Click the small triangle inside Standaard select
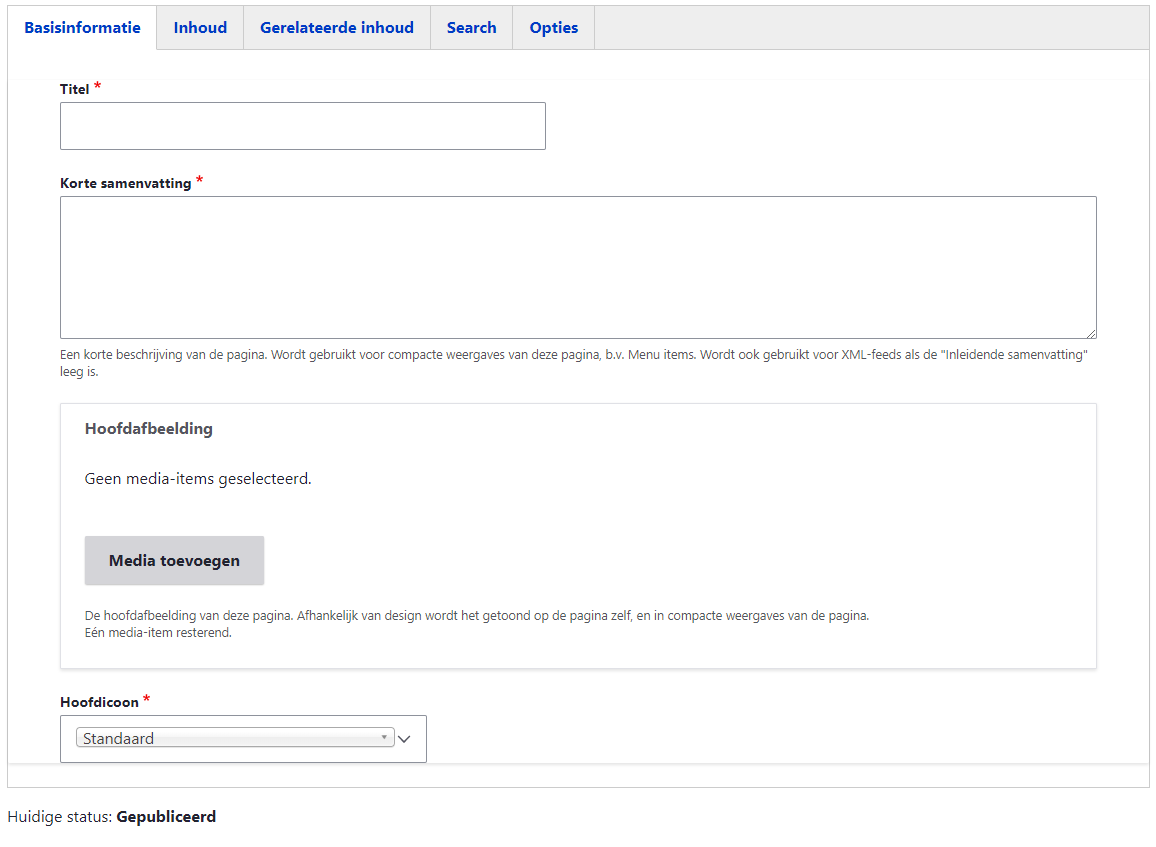The width and height of the screenshot is (1156, 847). point(384,738)
